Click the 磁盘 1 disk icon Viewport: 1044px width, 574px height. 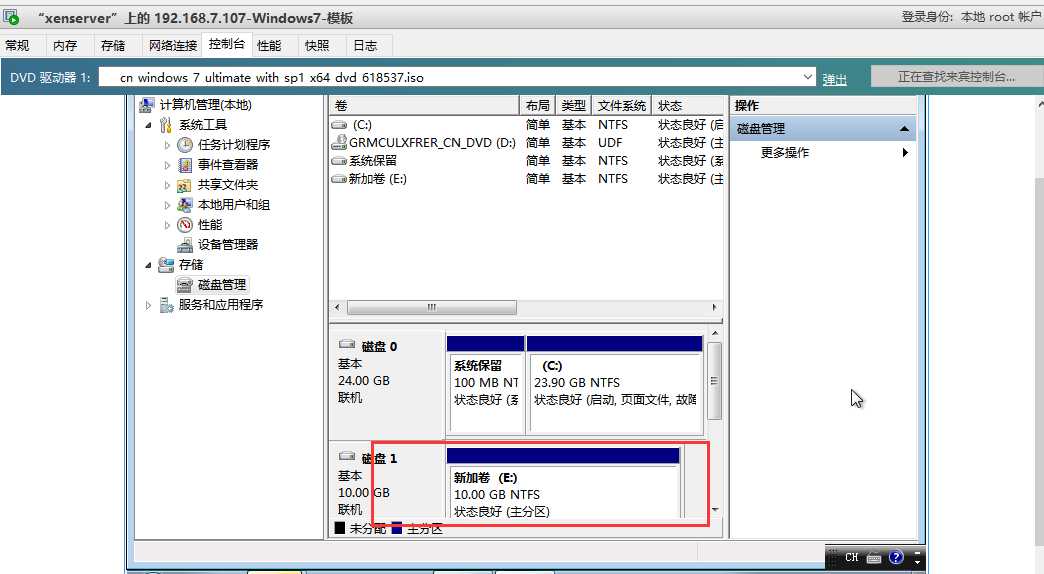tap(347, 457)
